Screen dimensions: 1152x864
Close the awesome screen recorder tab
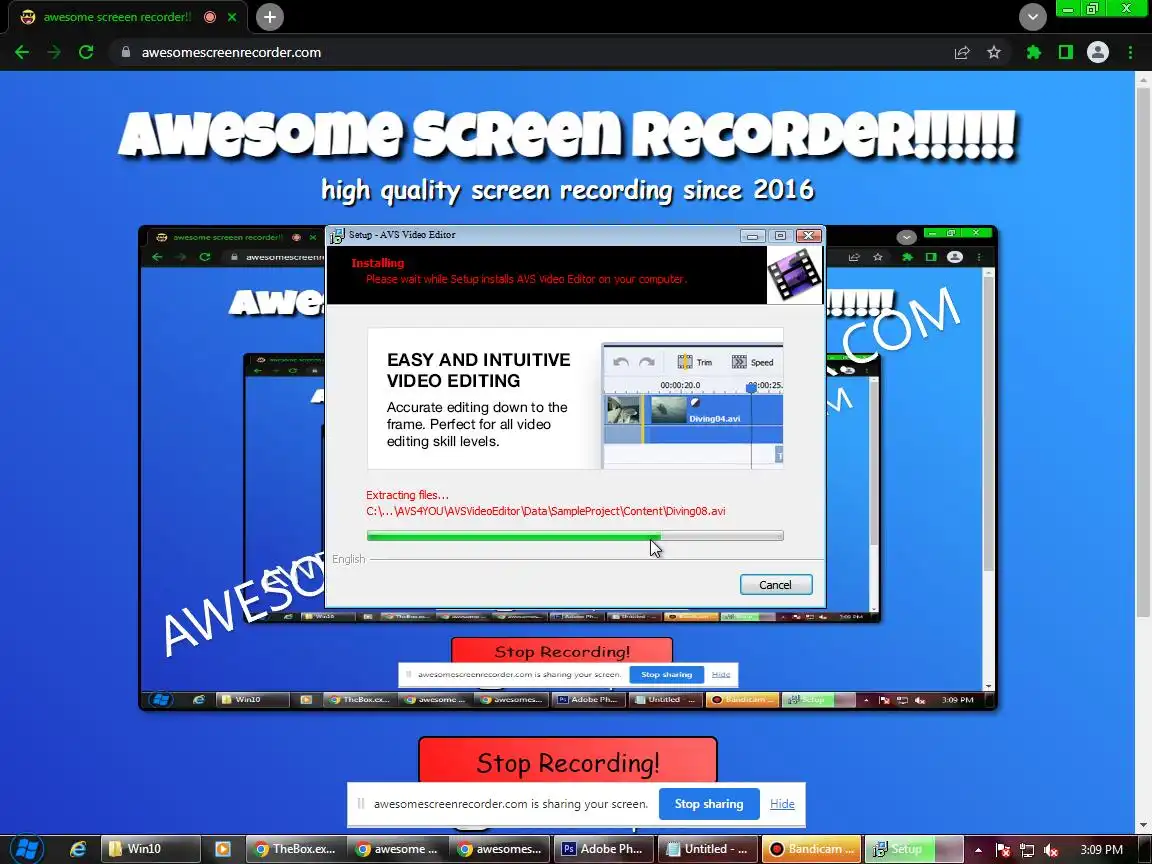click(232, 17)
